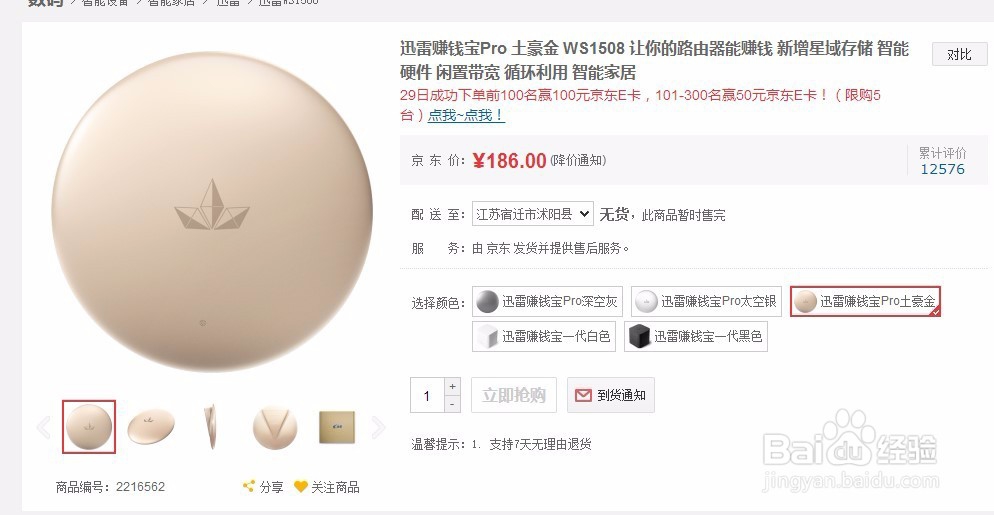The height and width of the screenshot is (515, 994).
Task: Select the gold box packaging thumbnail
Action: pyautogui.click(x=337, y=427)
